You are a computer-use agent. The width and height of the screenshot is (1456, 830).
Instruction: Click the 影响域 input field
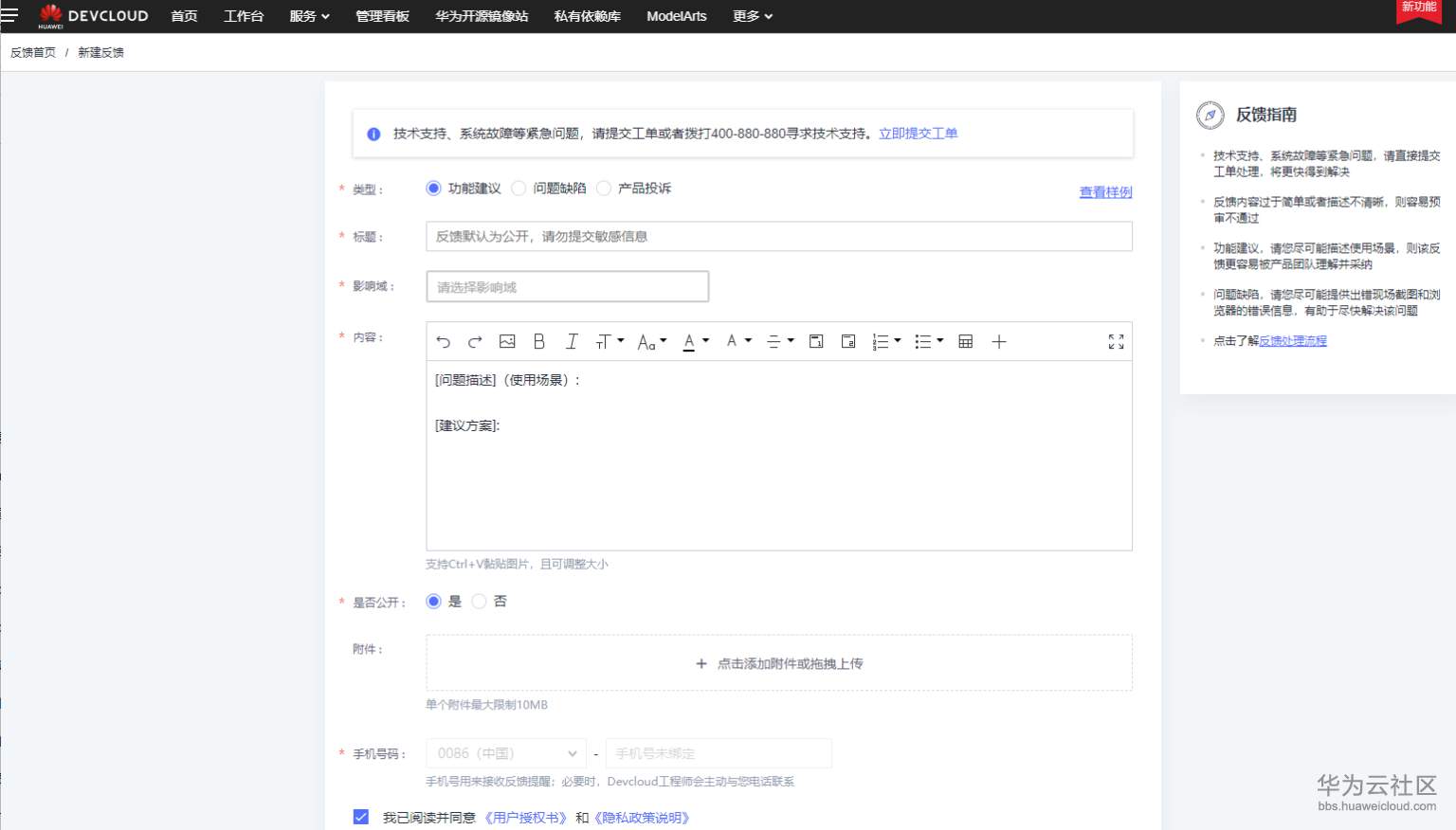[567, 286]
